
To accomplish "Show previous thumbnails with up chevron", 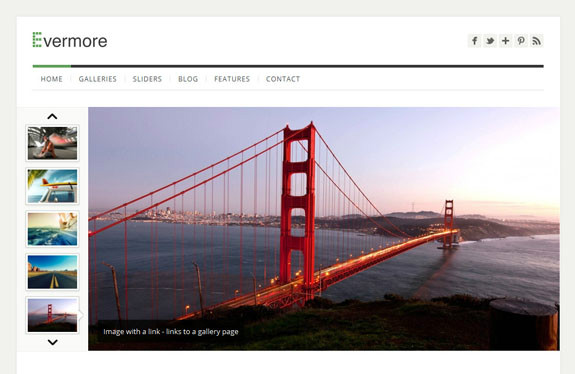I will pyautogui.click(x=52, y=117).
